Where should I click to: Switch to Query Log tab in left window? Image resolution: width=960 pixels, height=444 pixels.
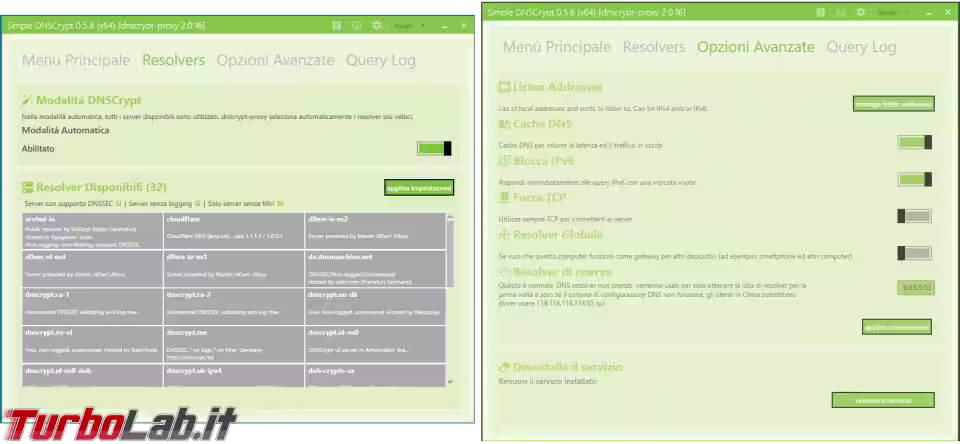[x=381, y=60]
